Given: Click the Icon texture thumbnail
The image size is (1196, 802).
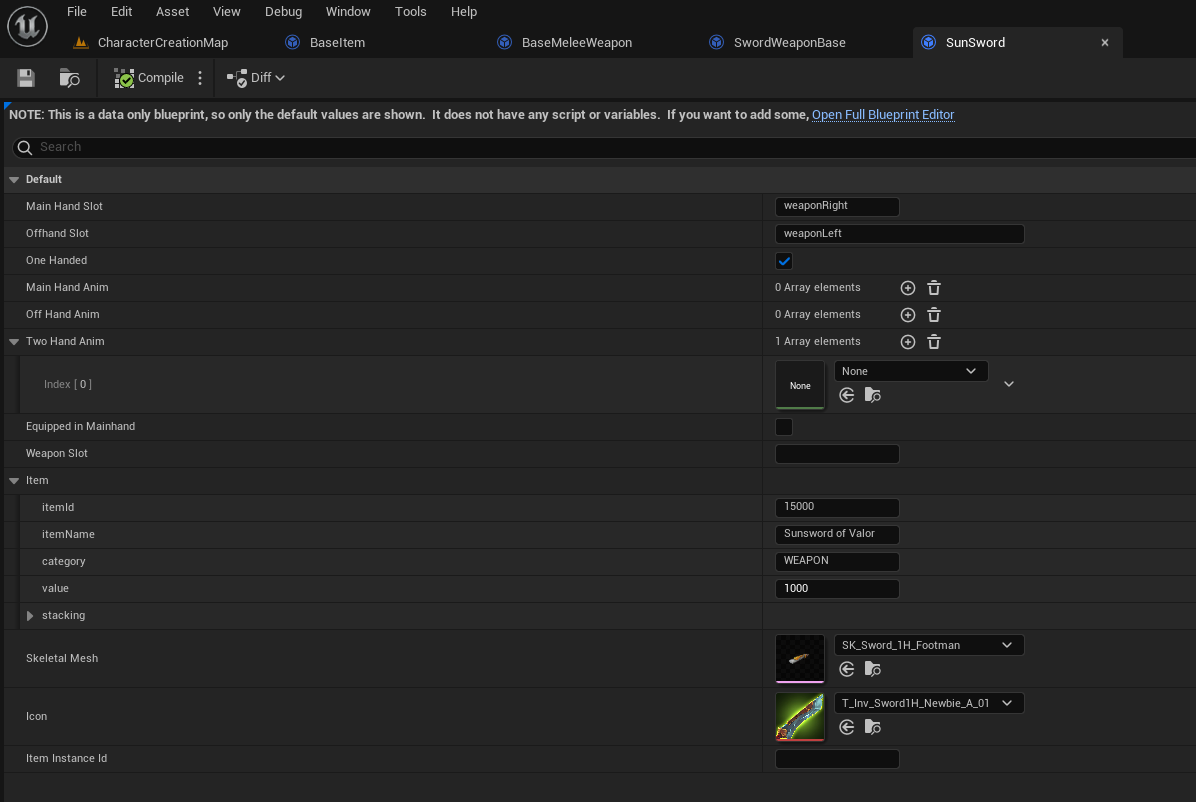Looking at the screenshot, I should (799, 717).
